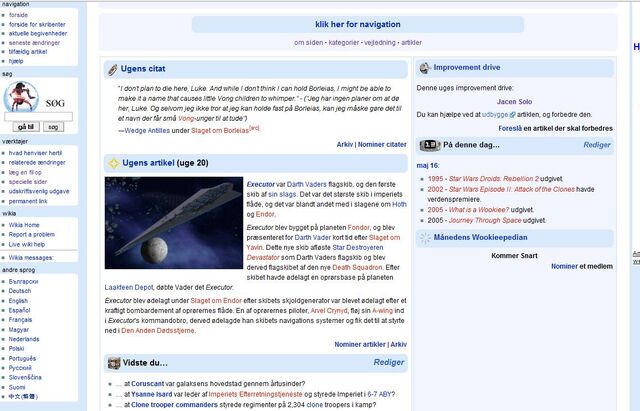This screenshot has width=640, height=411.
Task: Open 'permanent link' in værktøjer
Action: [x=28, y=201]
